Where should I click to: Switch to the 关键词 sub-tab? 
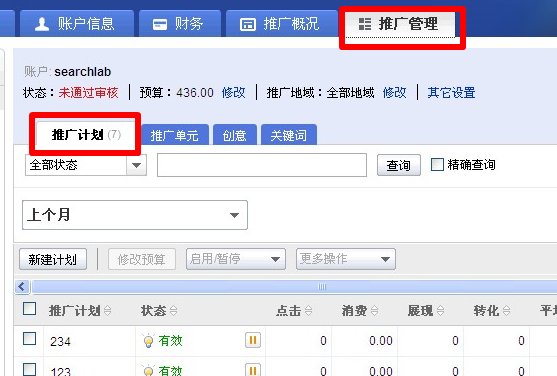pos(288,135)
